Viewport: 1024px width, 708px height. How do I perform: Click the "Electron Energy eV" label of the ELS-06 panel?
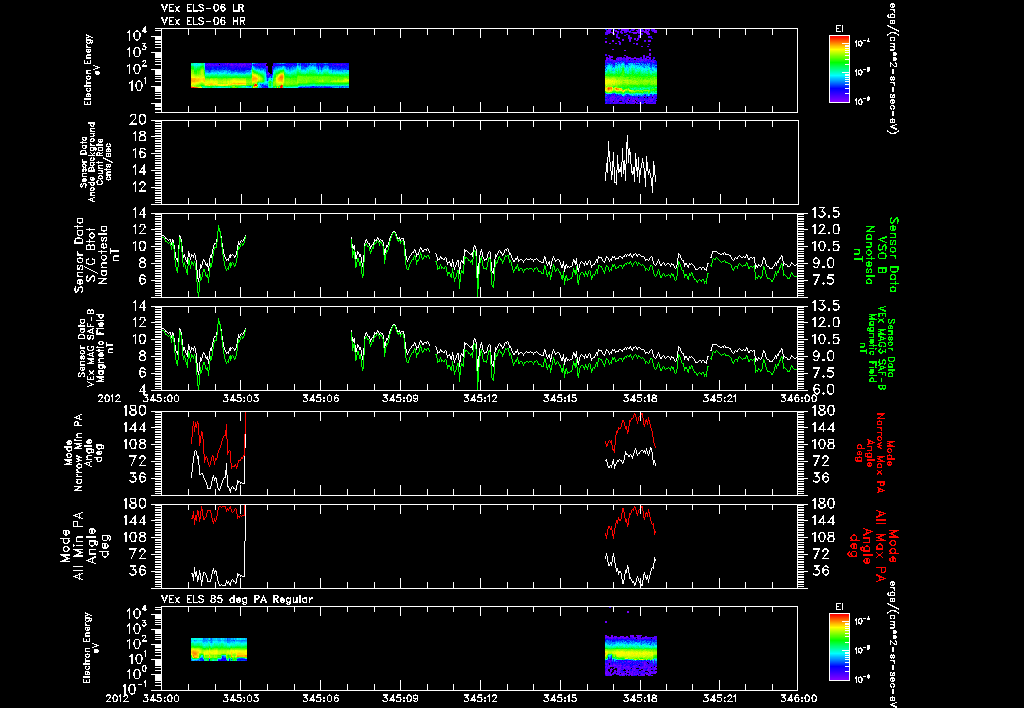[x=92, y=71]
